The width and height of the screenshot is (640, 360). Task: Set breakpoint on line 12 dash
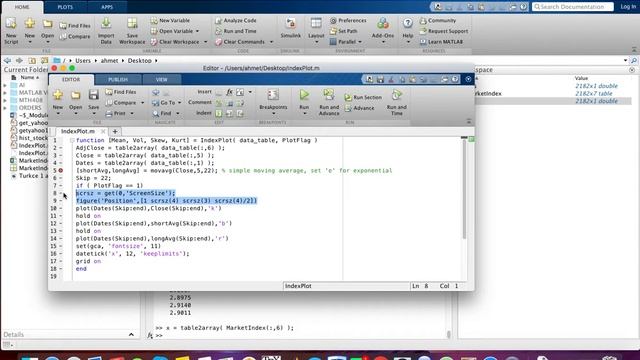coord(61,223)
